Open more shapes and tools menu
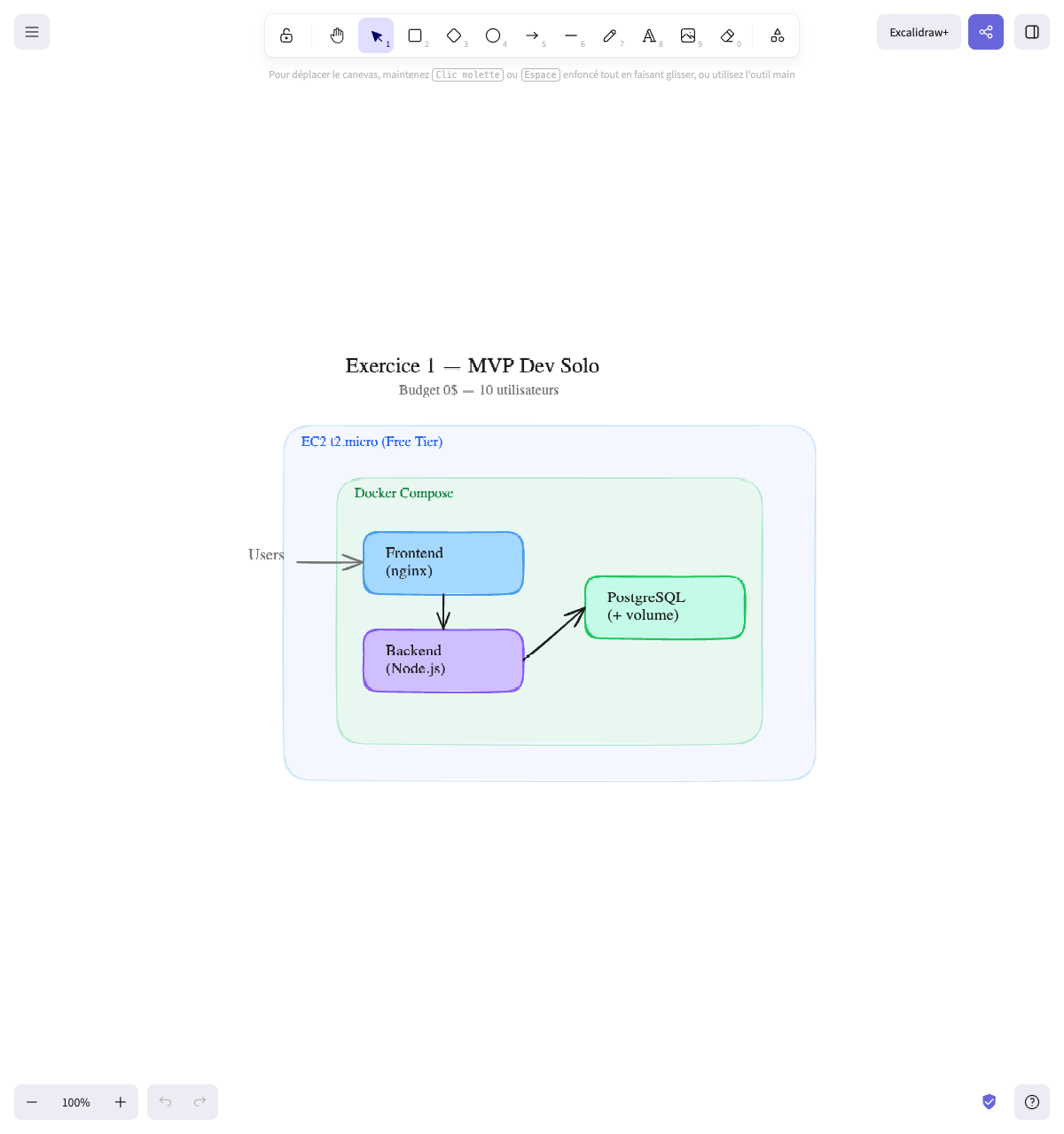 [x=777, y=35]
